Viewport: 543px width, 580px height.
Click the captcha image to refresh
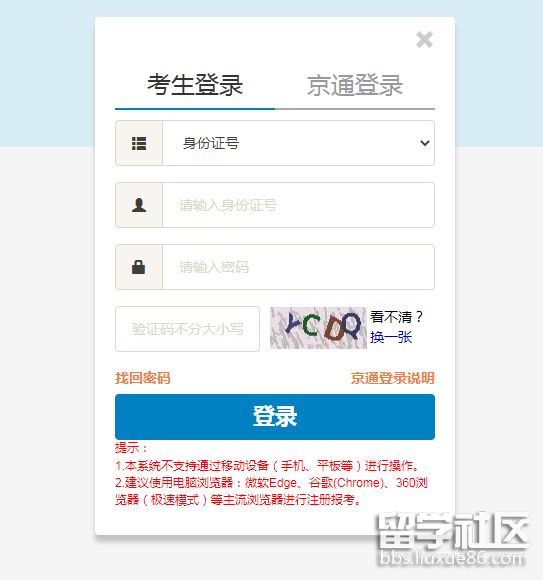point(318,328)
